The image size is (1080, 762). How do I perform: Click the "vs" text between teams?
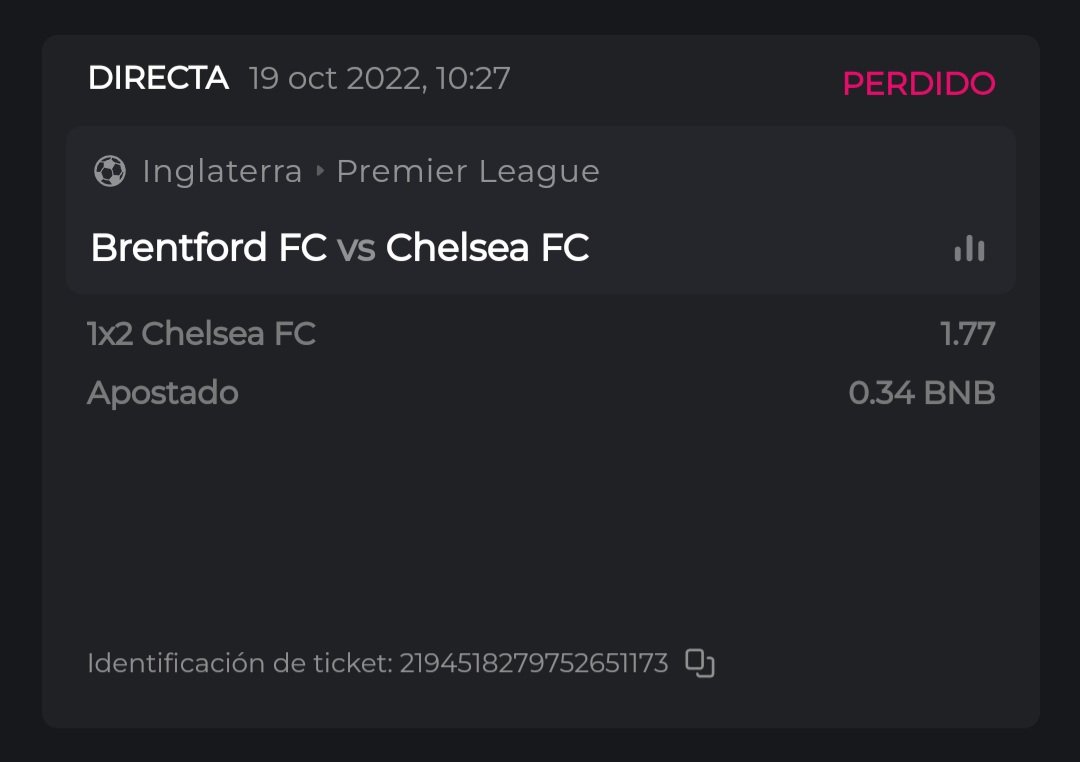pos(356,248)
